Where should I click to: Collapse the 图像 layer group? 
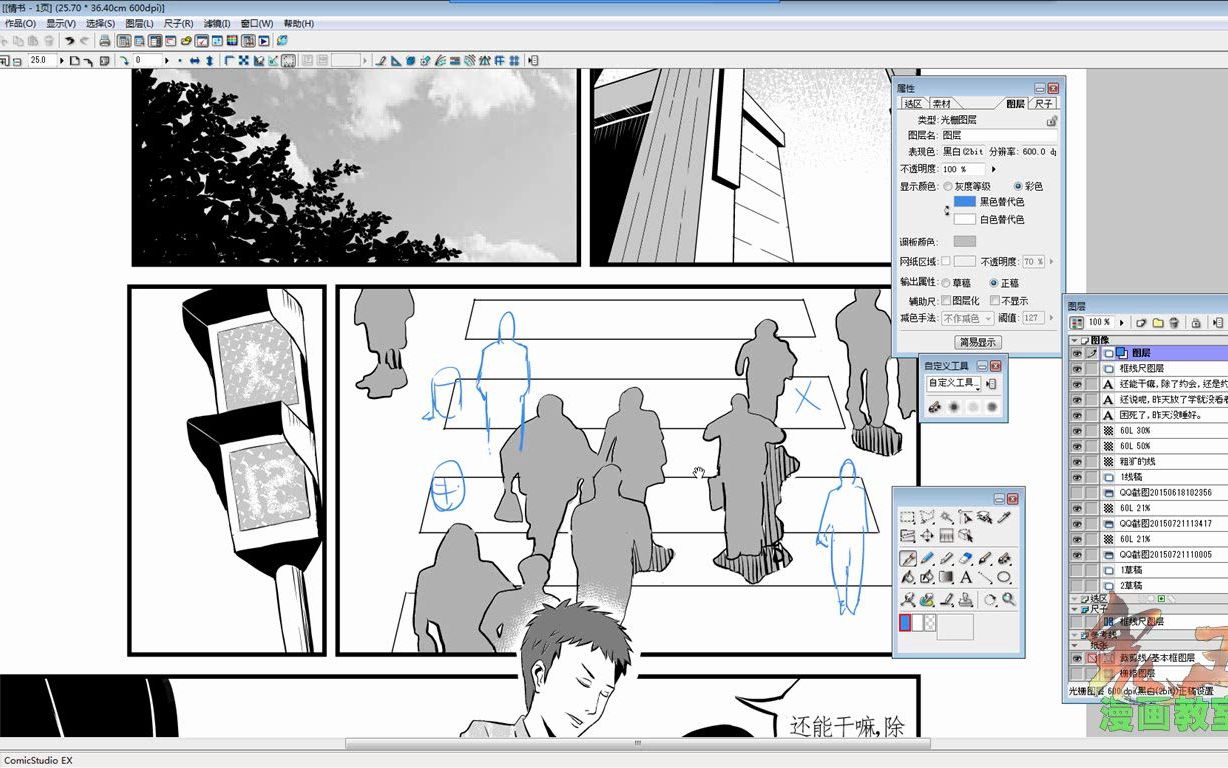[x=1074, y=339]
